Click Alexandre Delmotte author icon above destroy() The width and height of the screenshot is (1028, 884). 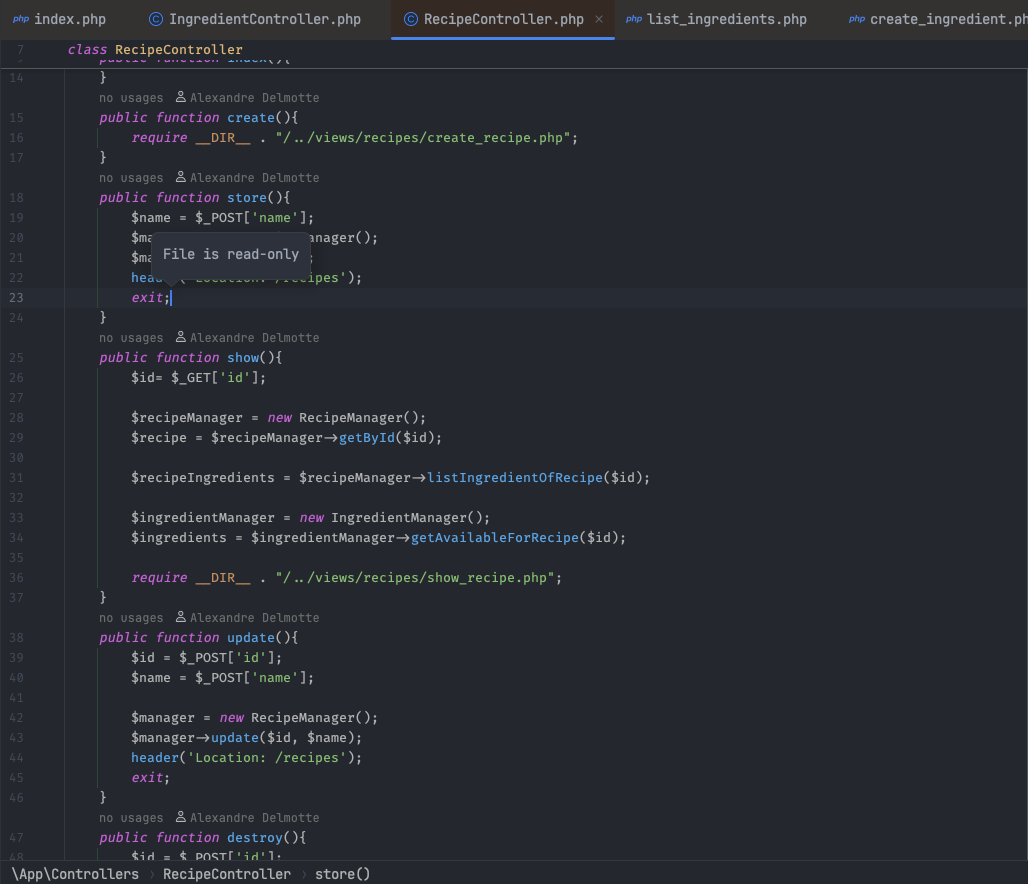181,818
